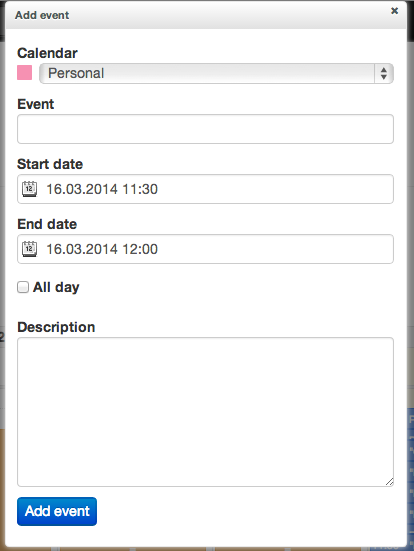Click the description resize grip icon
This screenshot has height=551, width=414.
click(x=389, y=482)
